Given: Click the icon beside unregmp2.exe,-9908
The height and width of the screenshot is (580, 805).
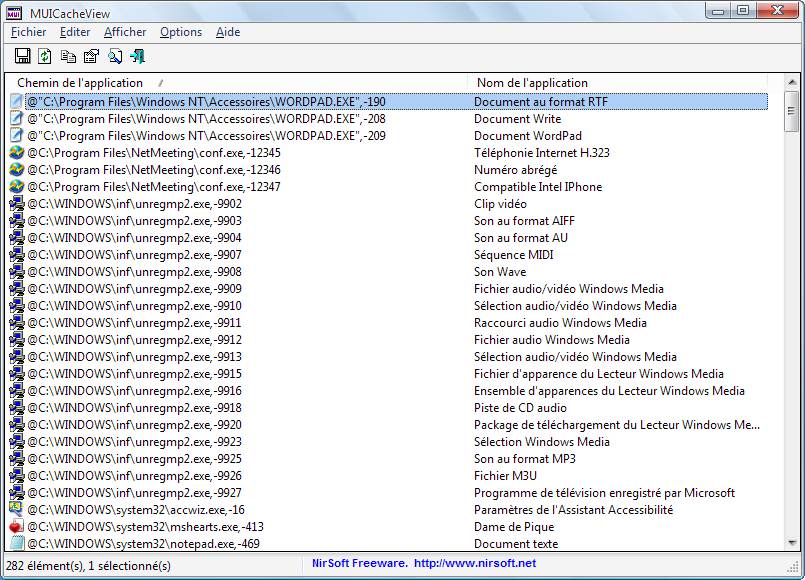Looking at the screenshot, I should coord(16,272).
